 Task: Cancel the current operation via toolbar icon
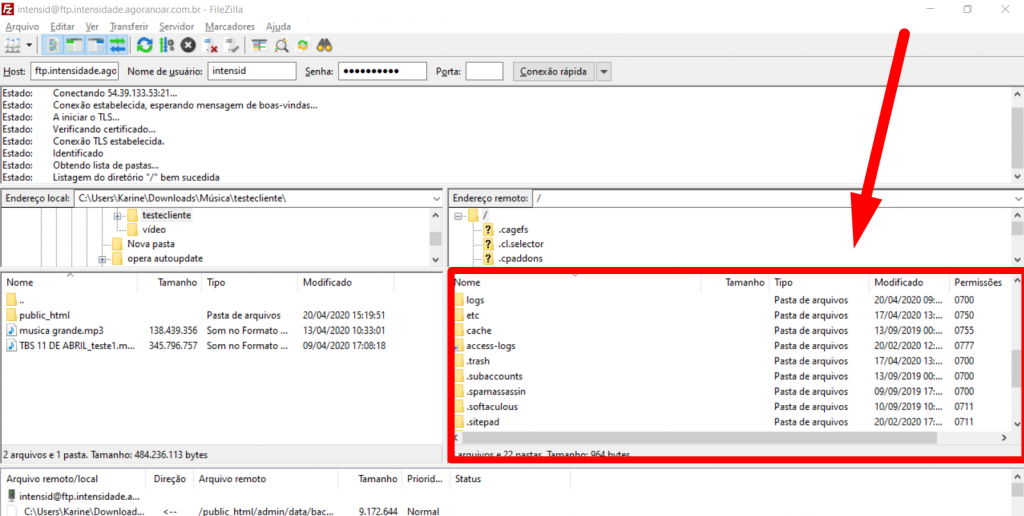pyautogui.click(x=188, y=45)
